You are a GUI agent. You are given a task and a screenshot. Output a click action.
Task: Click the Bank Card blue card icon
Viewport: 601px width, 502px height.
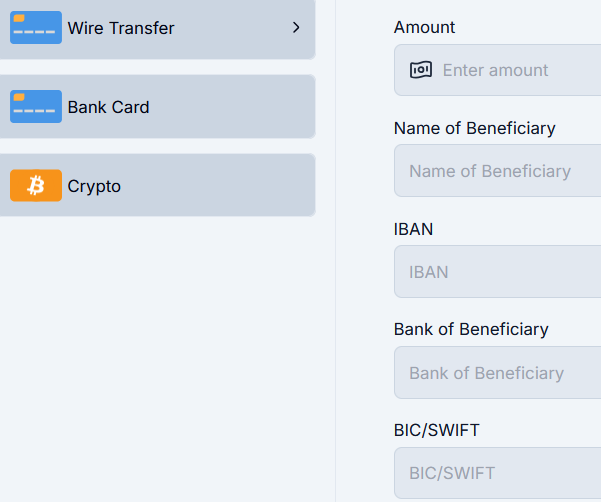click(x=35, y=107)
